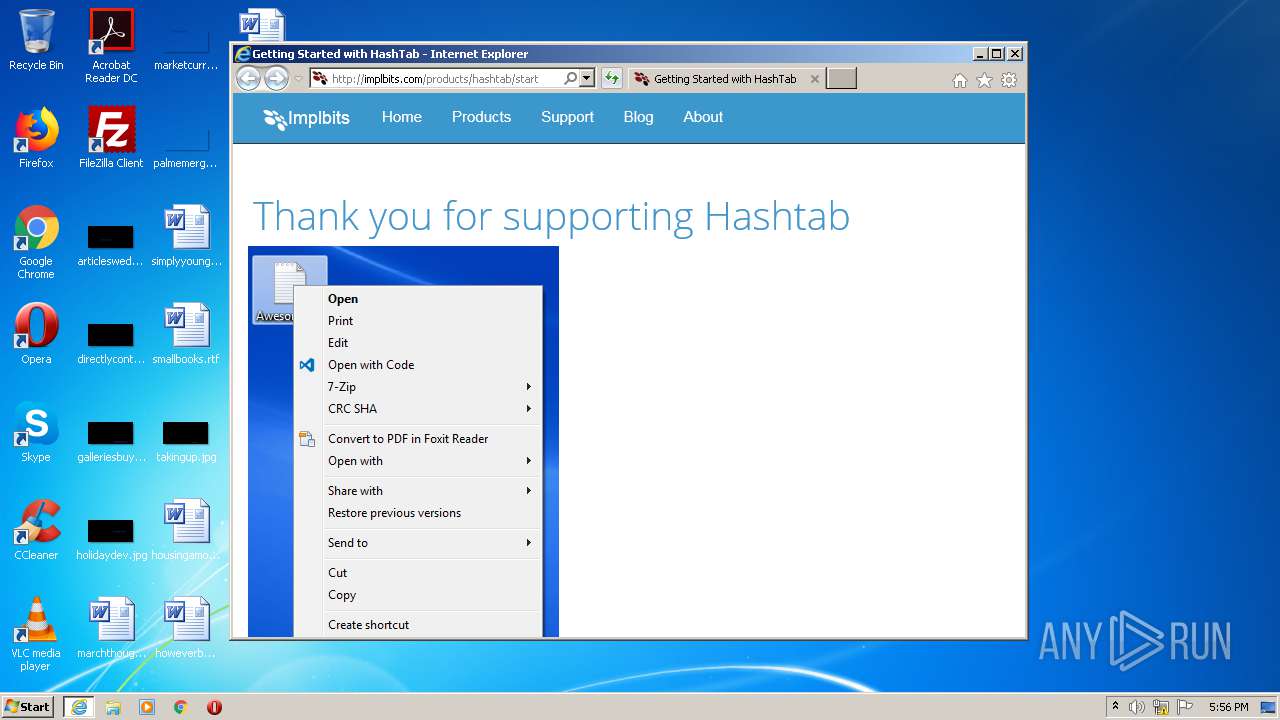Click the search magnifier in address bar
This screenshot has width=1280, height=720.
(570, 78)
